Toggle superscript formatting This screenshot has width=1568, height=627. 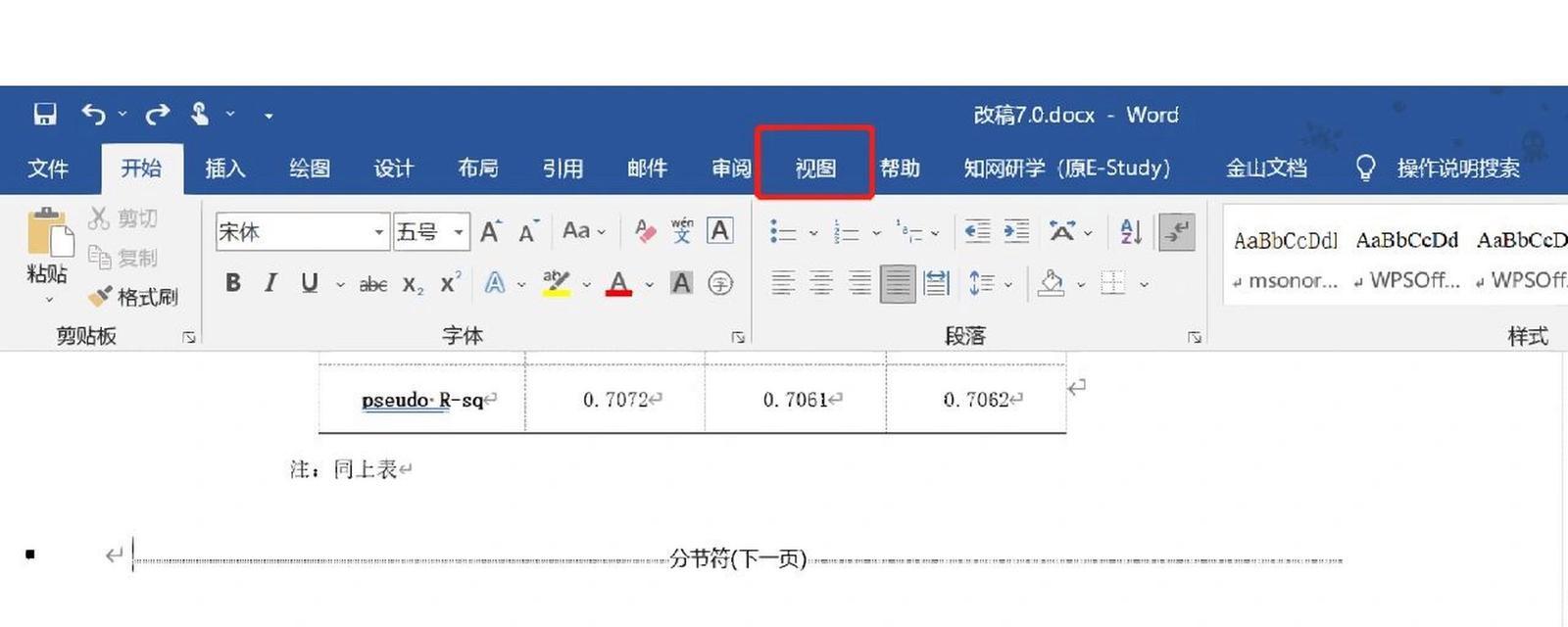pyautogui.click(x=450, y=283)
